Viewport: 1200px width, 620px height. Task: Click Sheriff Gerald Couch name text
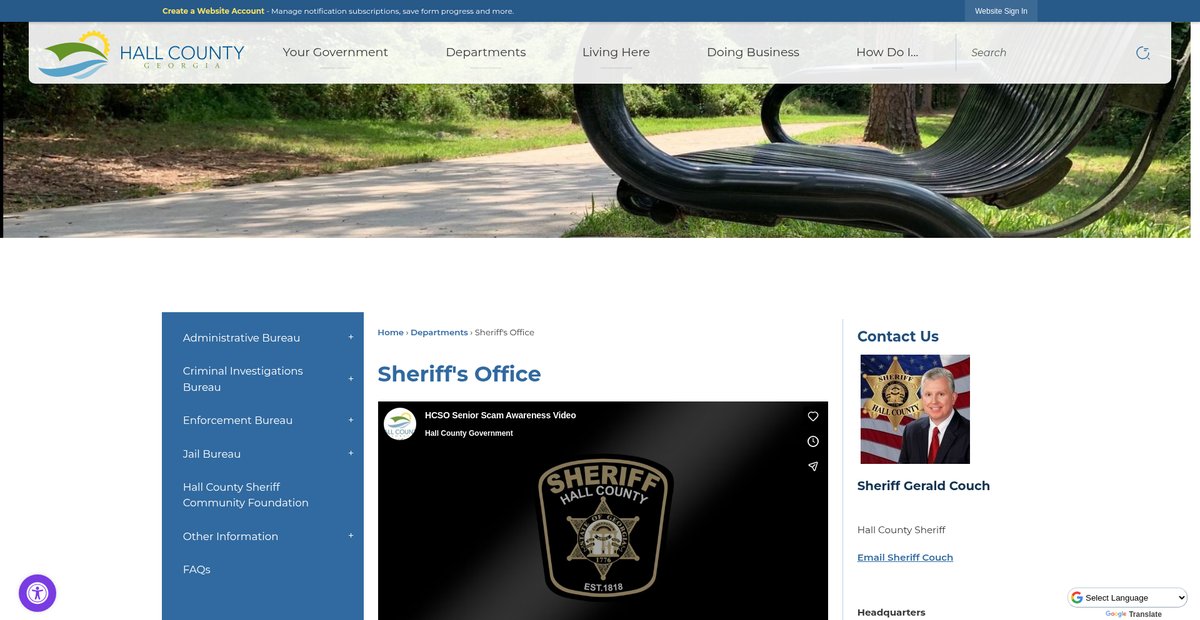click(x=923, y=486)
